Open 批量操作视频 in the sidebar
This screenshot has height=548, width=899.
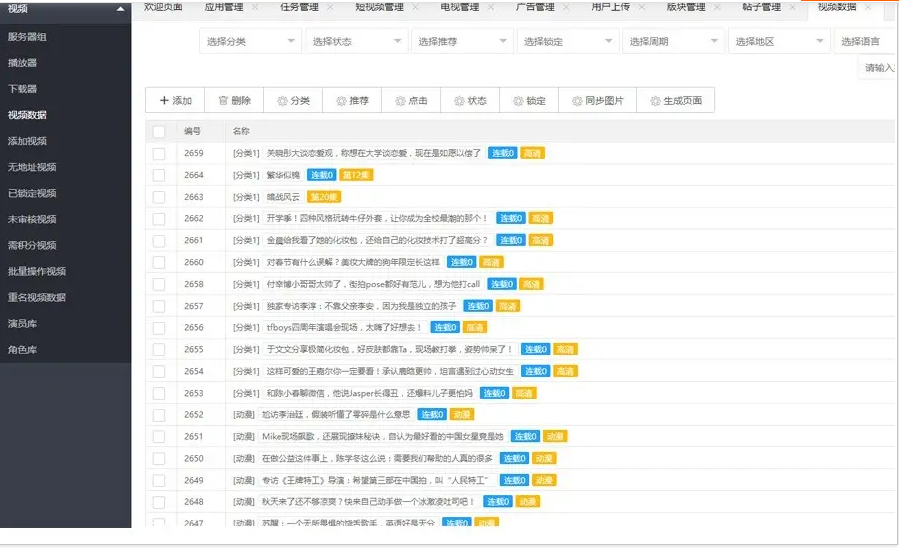[x=37, y=271]
